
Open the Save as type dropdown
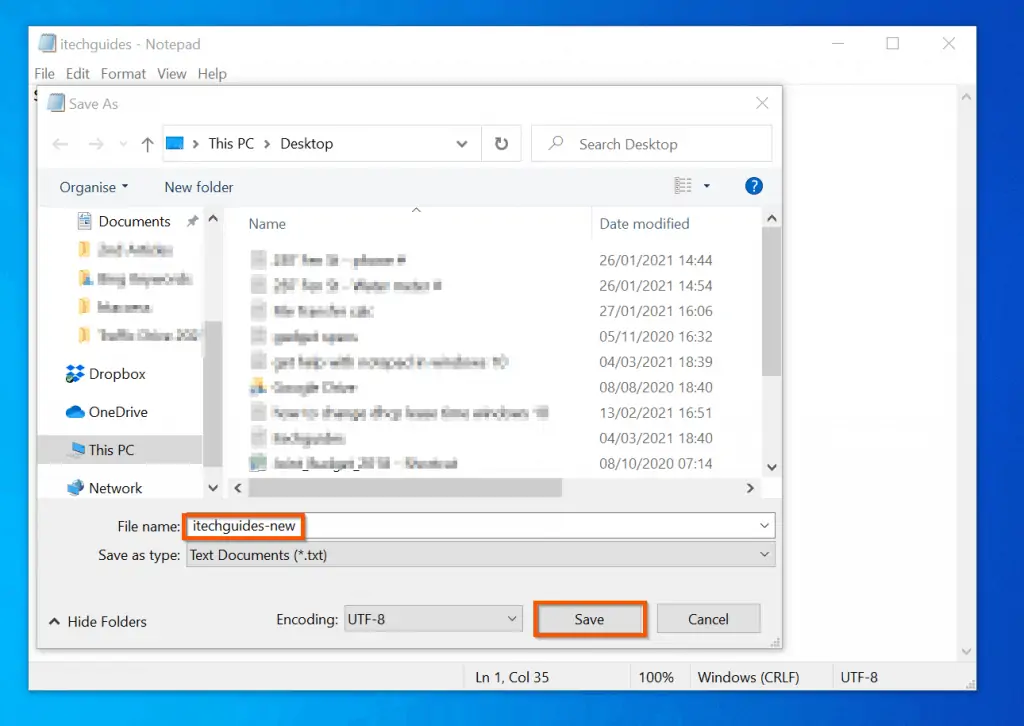tap(481, 555)
